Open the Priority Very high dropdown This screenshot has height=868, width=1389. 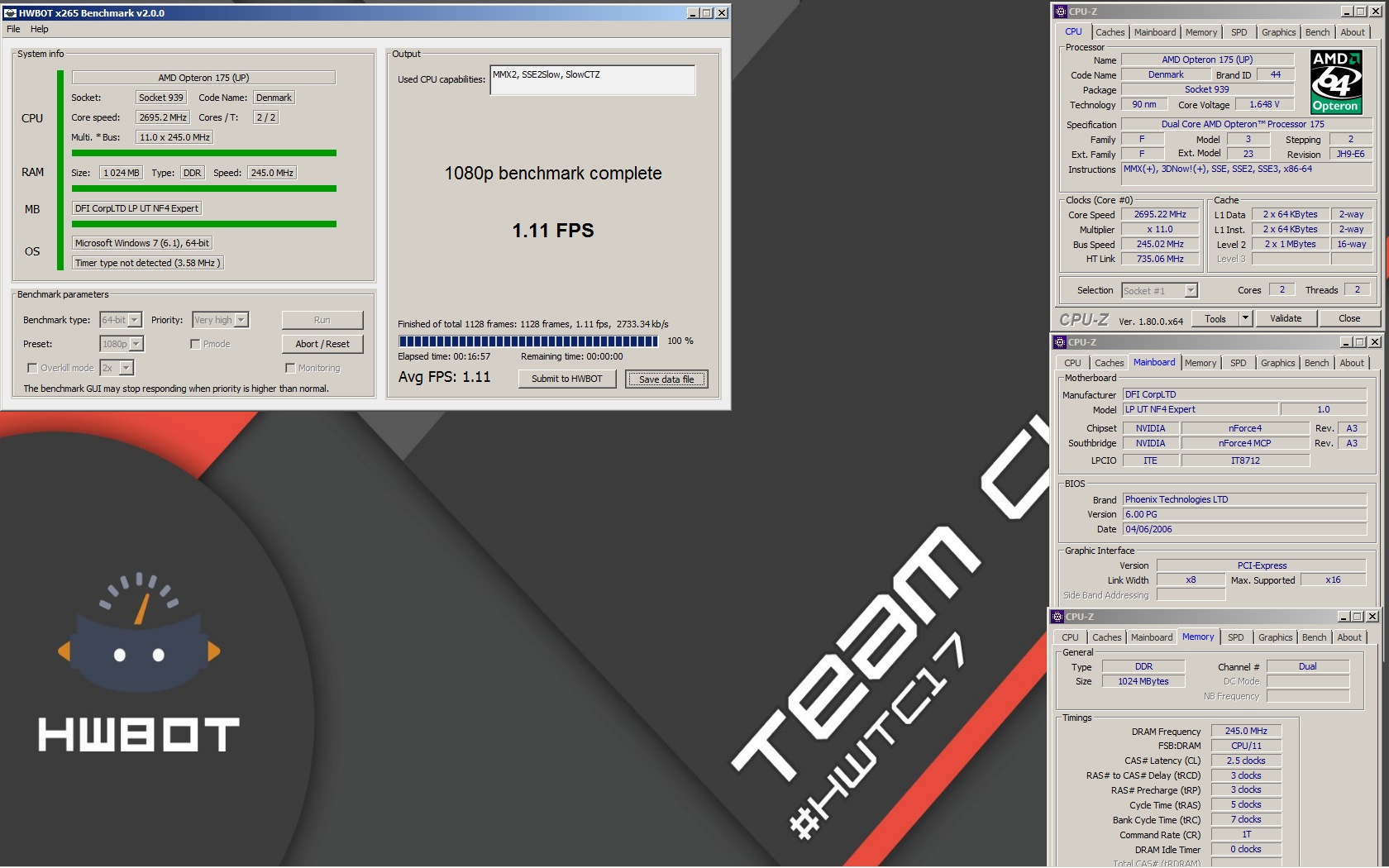click(x=241, y=320)
